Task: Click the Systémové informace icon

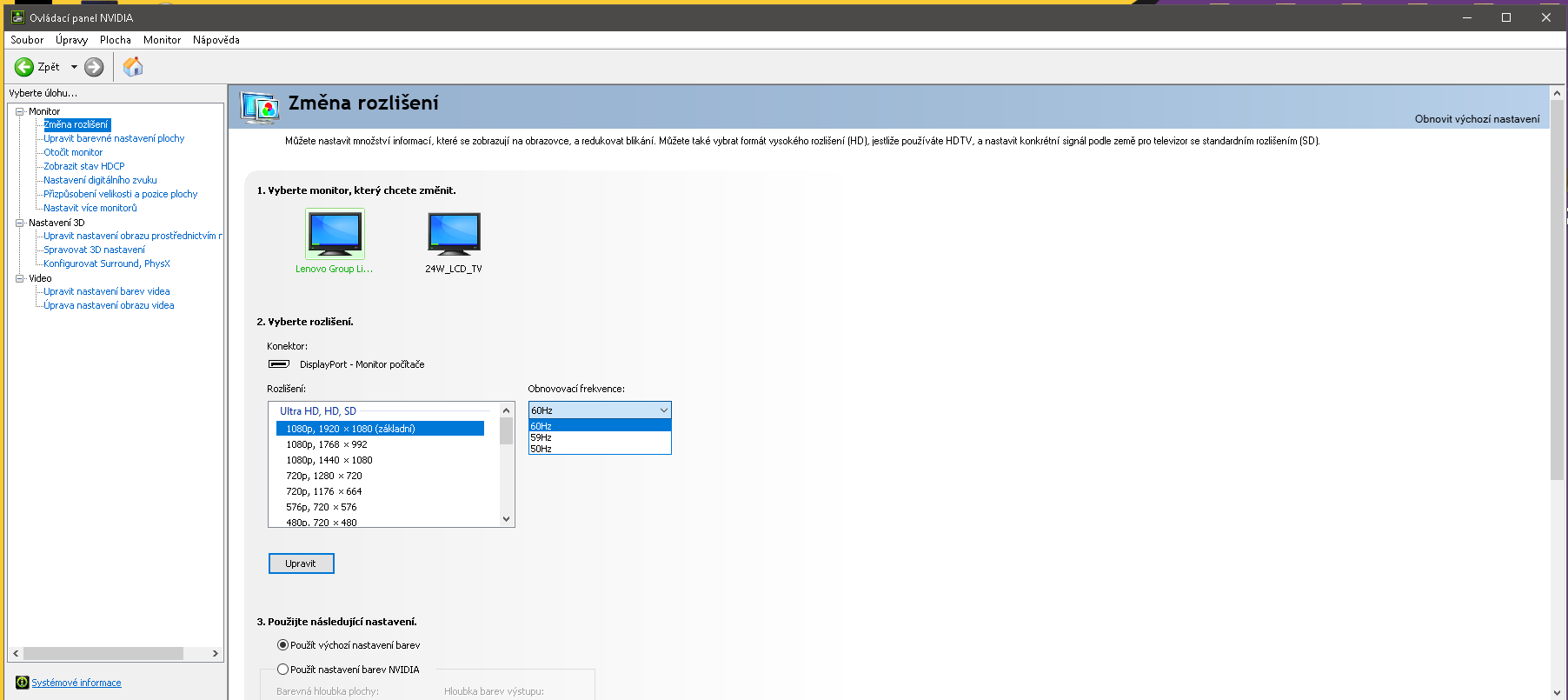Action: 23,683
